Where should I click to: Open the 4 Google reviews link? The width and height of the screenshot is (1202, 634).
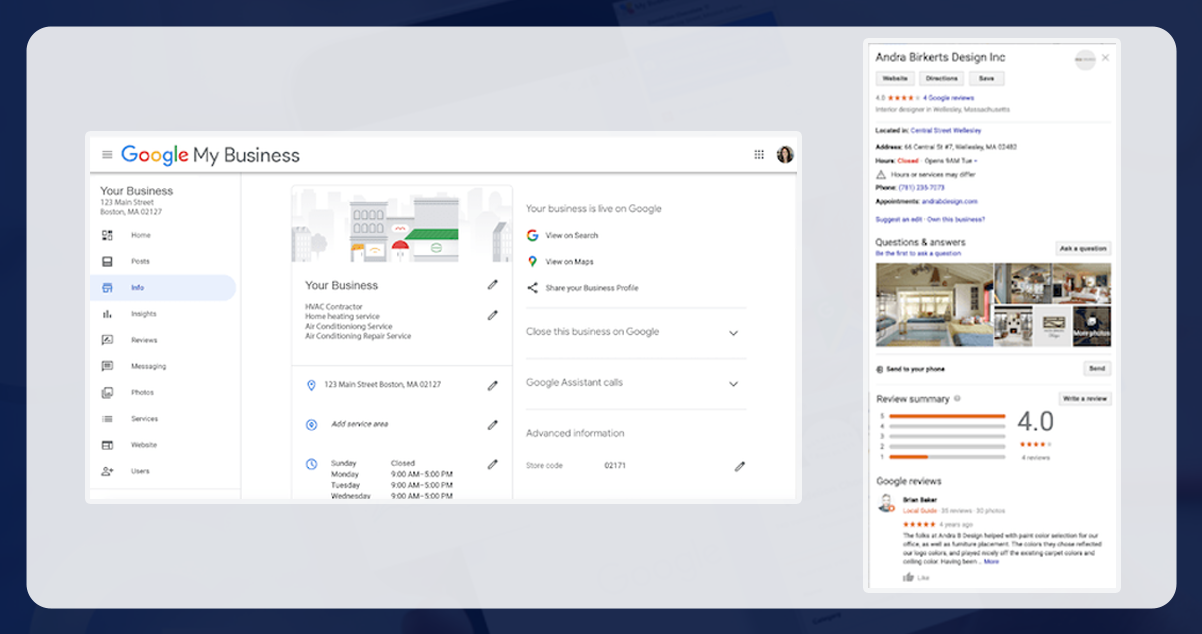(x=948, y=98)
